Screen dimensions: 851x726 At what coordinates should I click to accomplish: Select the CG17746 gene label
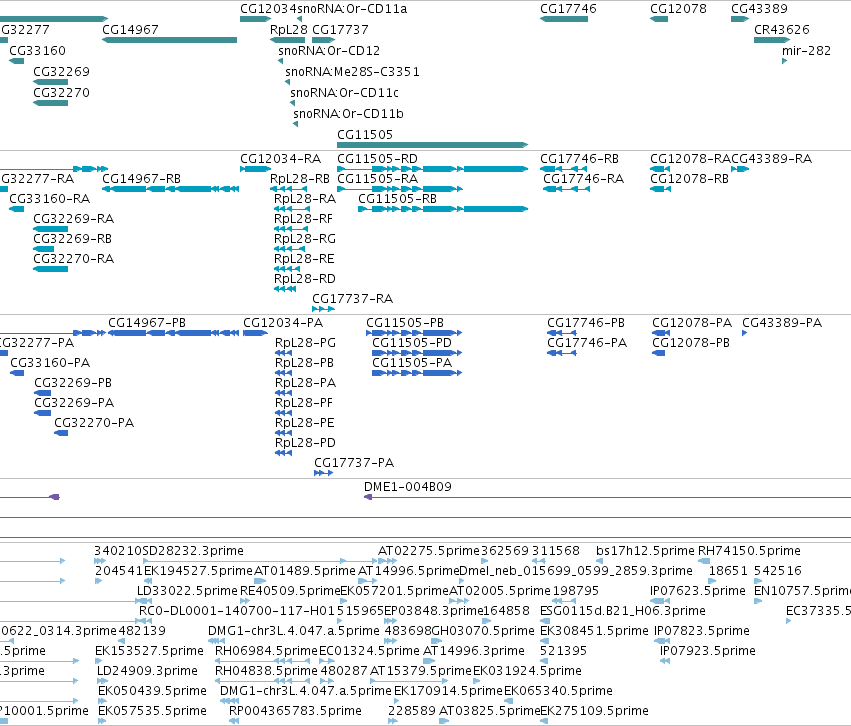(x=568, y=9)
